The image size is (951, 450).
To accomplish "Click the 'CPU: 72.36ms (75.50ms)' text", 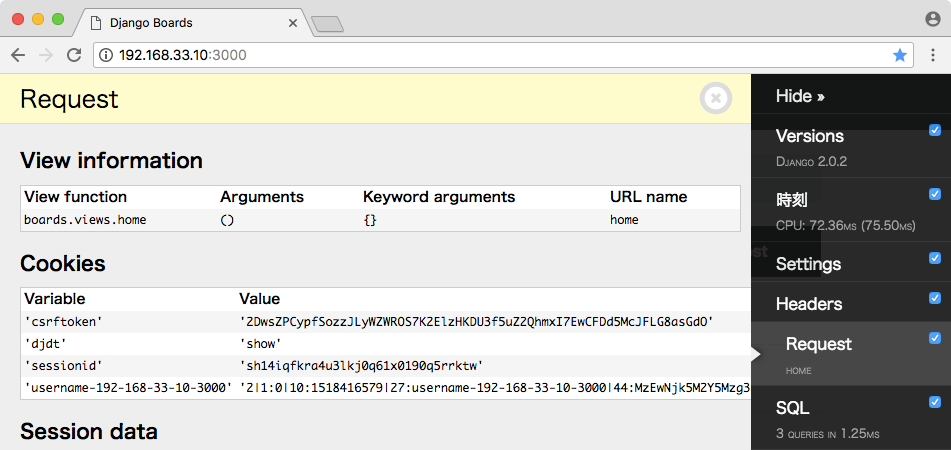I will click(x=845, y=226).
